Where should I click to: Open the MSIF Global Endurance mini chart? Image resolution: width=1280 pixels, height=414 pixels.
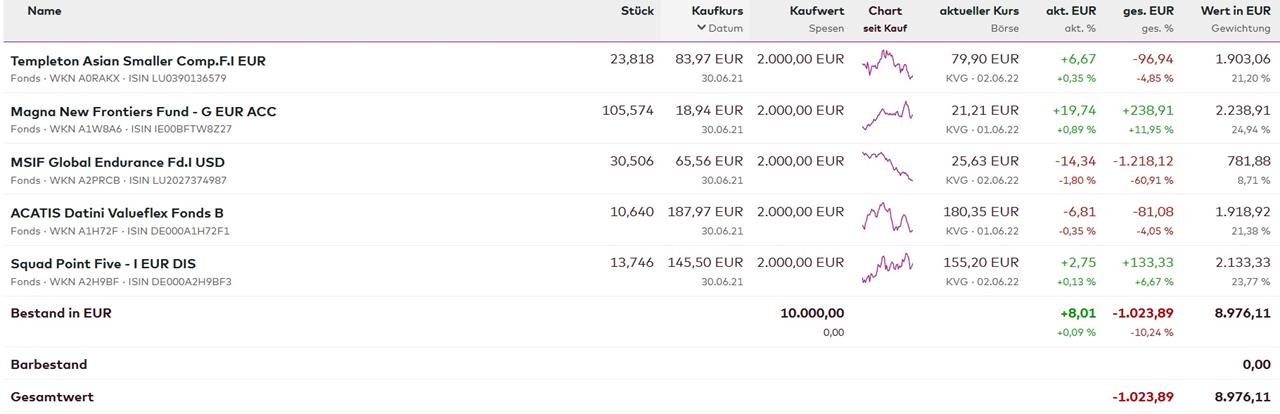(887, 167)
